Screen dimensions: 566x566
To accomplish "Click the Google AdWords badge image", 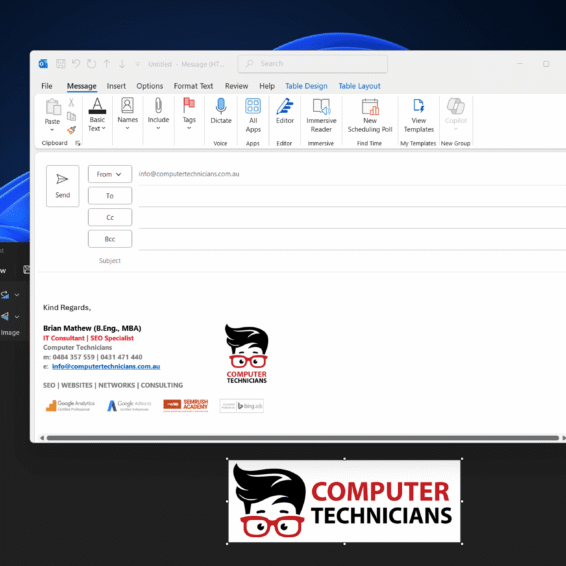I will (x=129, y=406).
